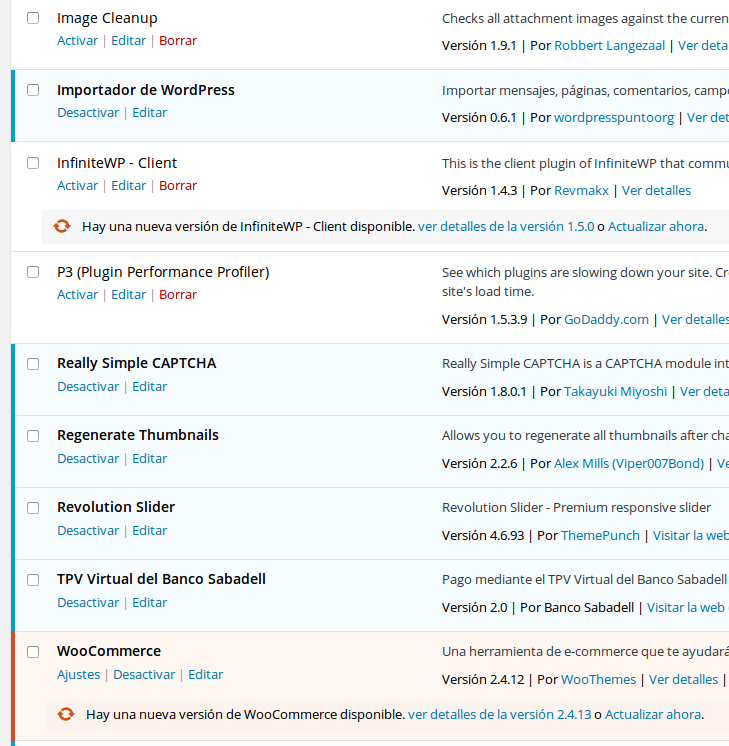Tick the Regenerate Thumbnails checkbox
Viewport: 729px width, 746px height.
33,436
